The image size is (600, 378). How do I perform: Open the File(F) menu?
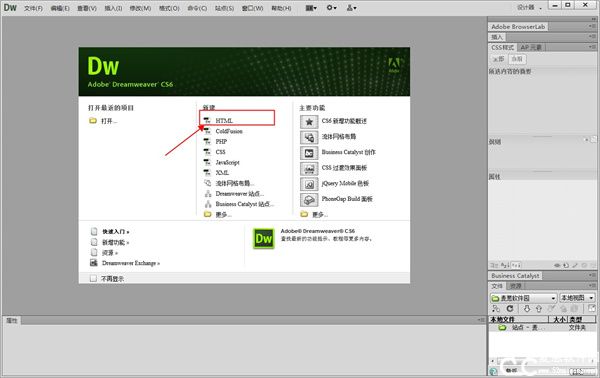(33, 8)
